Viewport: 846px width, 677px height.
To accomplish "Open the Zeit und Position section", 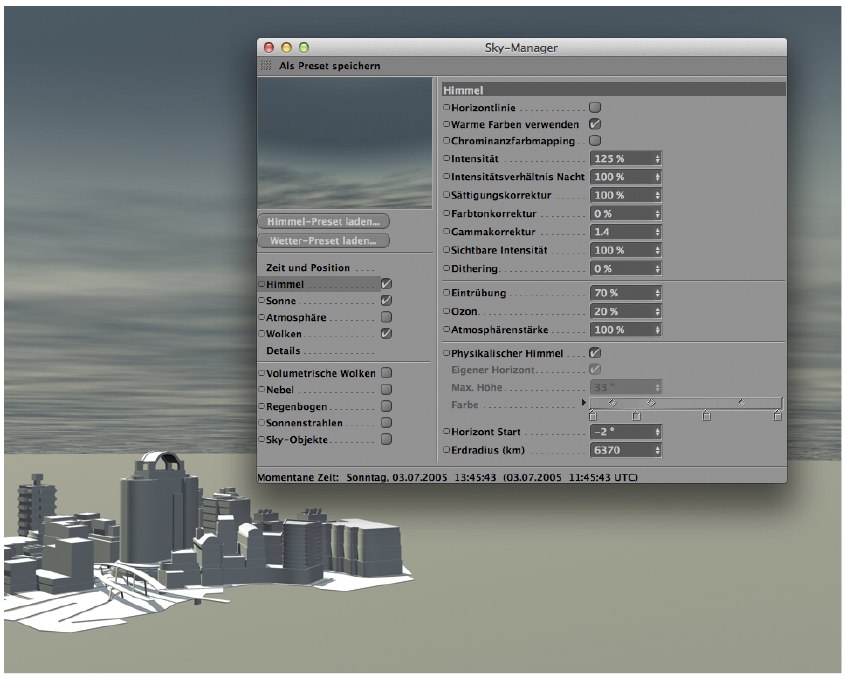I will pos(308,268).
